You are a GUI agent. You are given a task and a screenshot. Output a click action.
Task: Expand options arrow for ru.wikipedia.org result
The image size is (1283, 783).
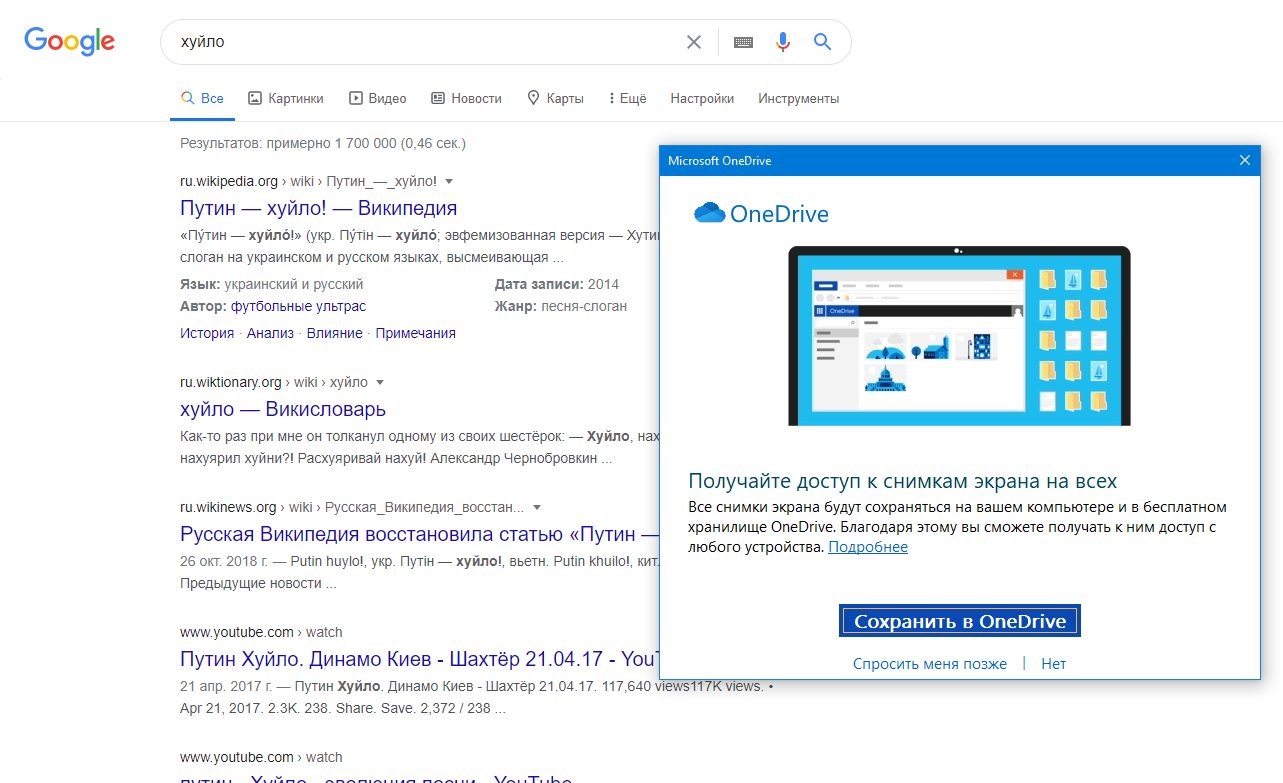[449, 182]
